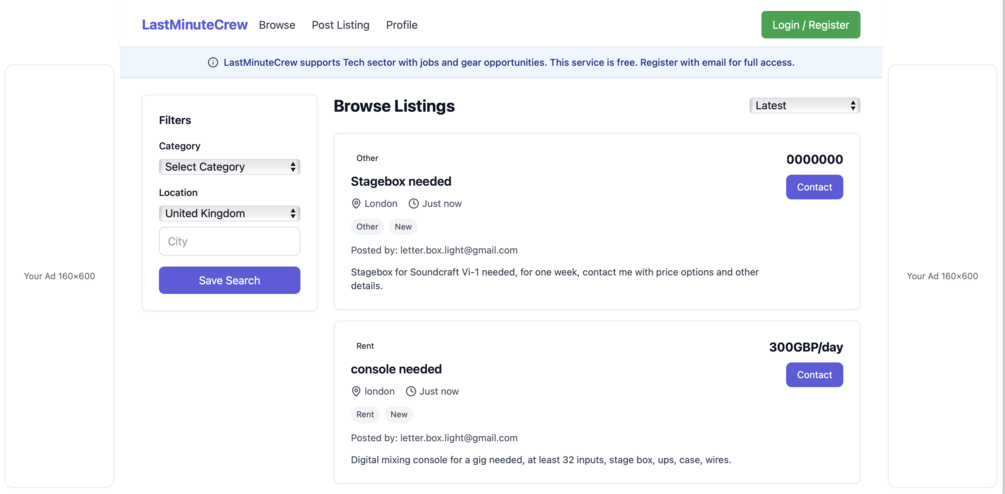Click the location pin on console listing
The image size is (1005, 494).
[356, 391]
